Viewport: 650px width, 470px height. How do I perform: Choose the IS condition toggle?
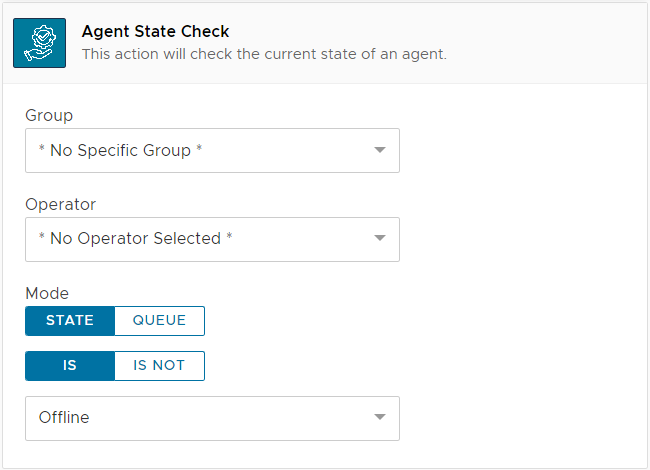pos(70,366)
